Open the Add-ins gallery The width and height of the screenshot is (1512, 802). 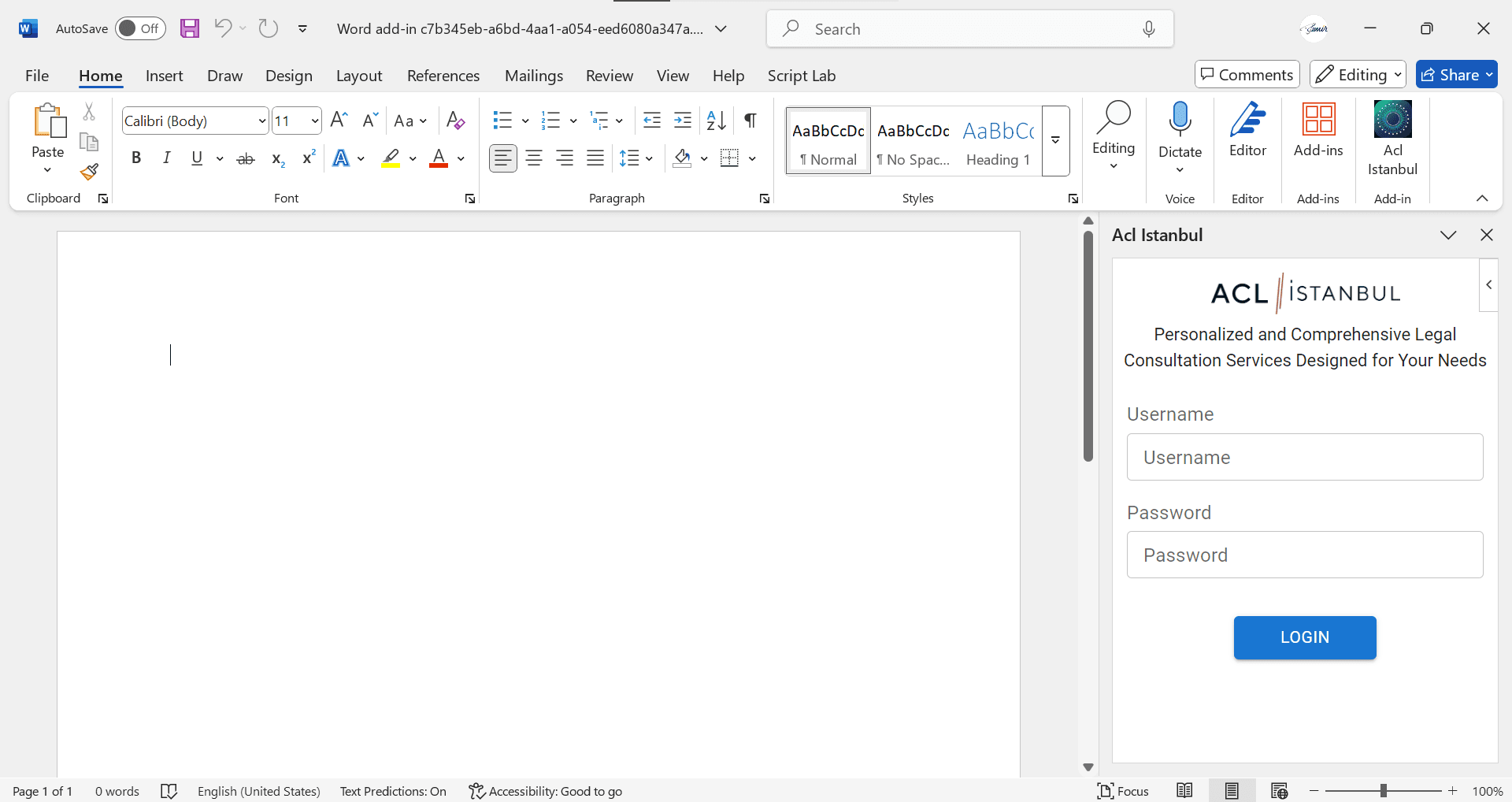point(1318,130)
